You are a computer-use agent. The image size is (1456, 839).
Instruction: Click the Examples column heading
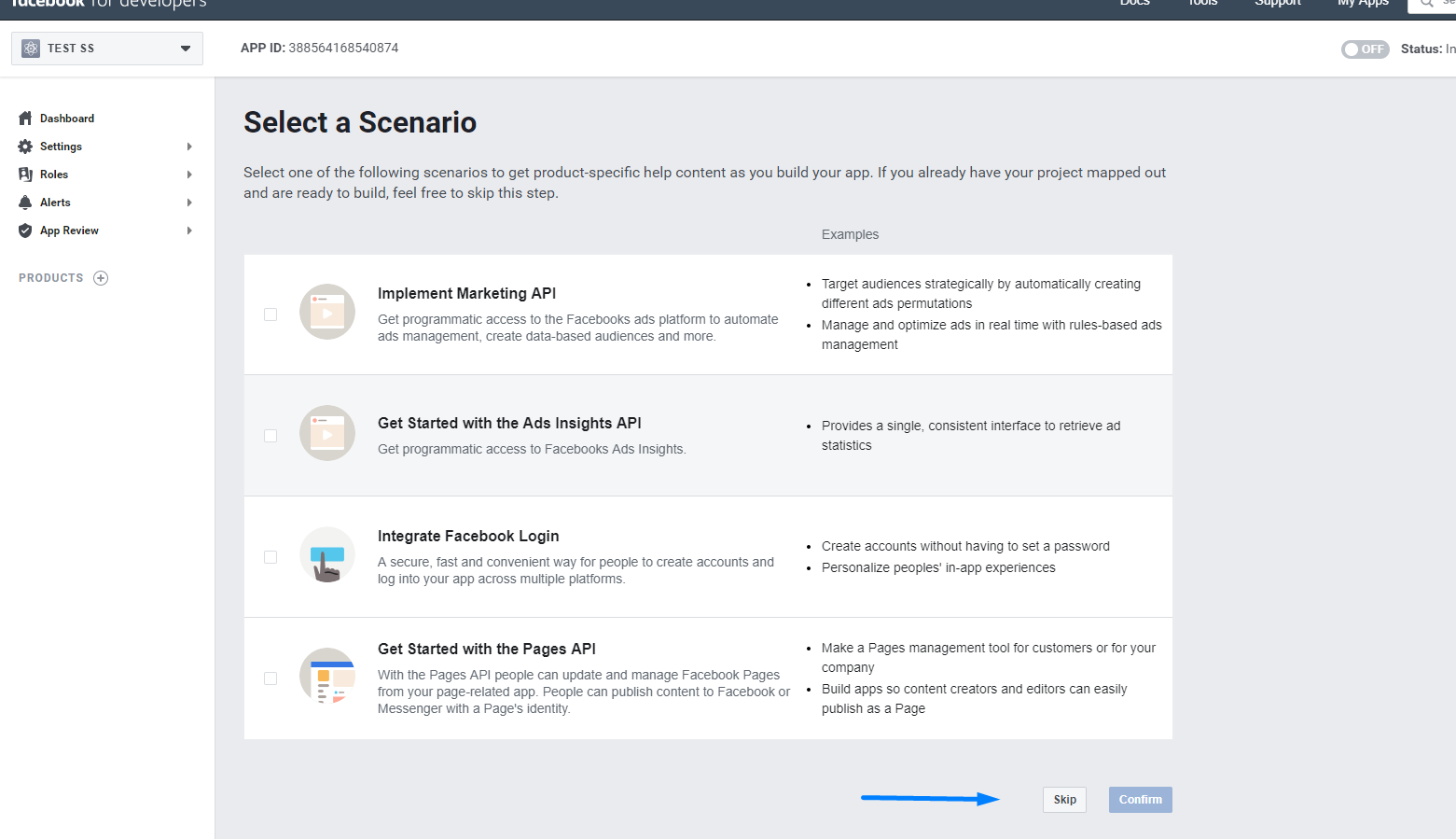[x=850, y=234]
